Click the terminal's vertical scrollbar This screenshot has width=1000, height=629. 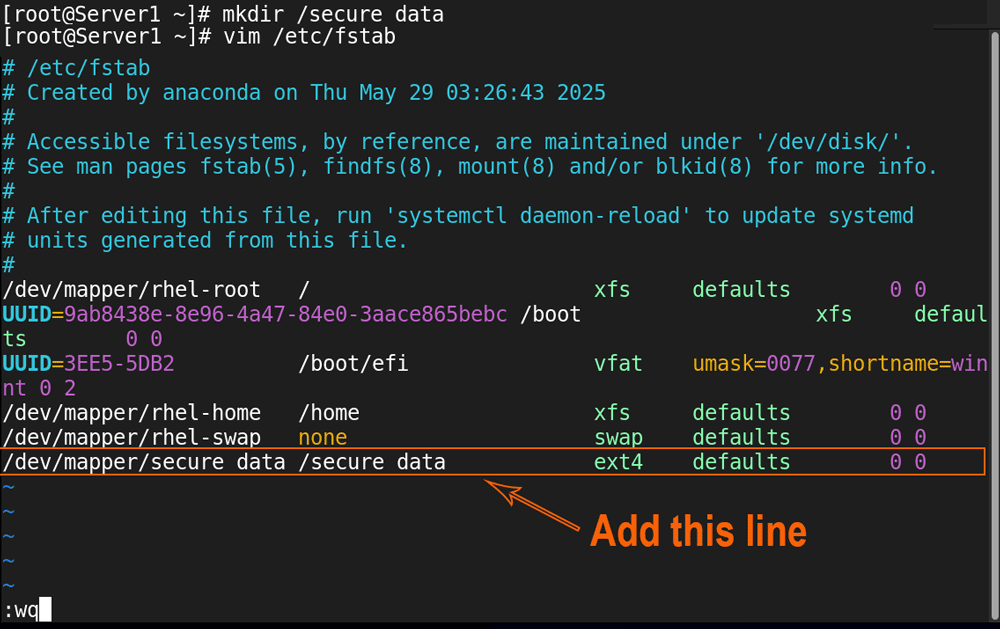(994, 325)
